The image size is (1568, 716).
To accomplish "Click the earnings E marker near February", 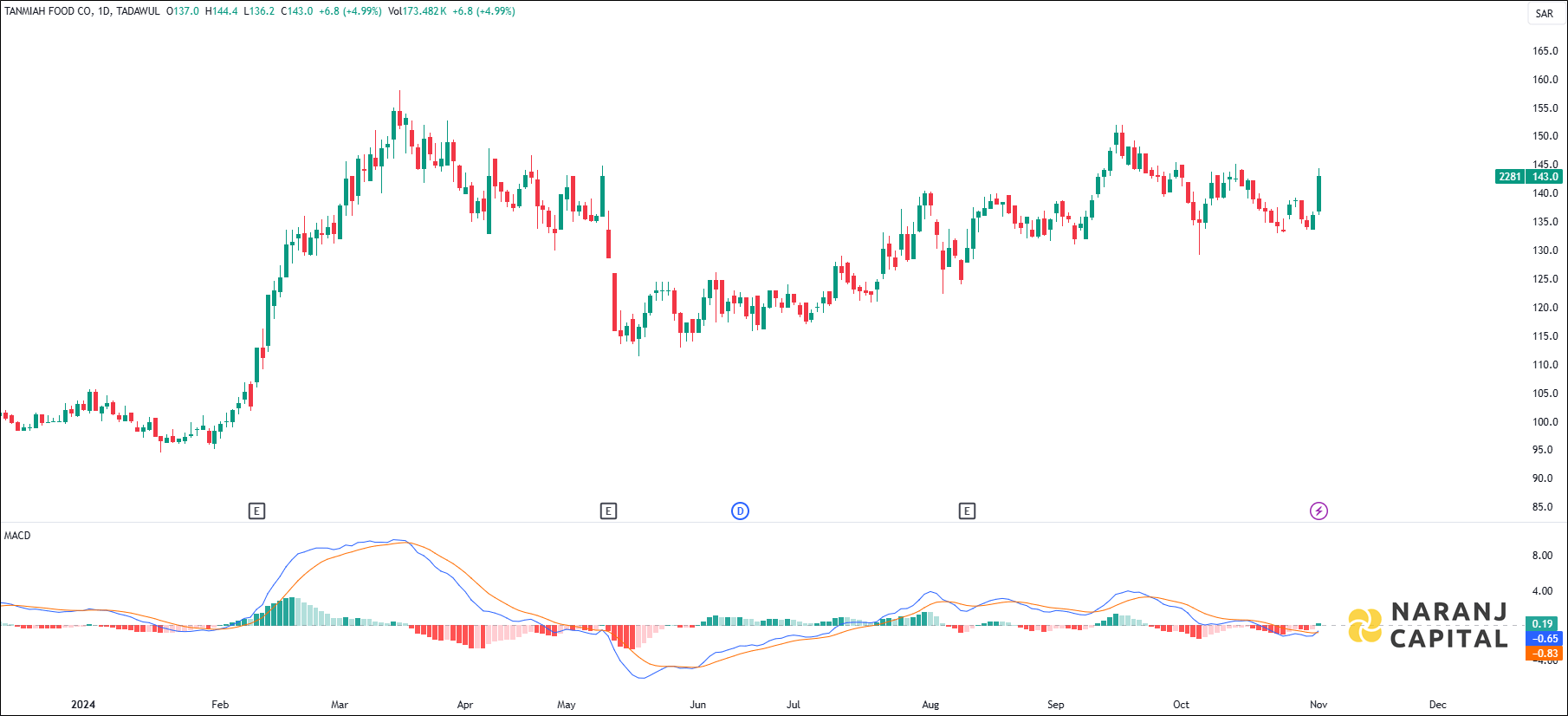I will click(256, 511).
